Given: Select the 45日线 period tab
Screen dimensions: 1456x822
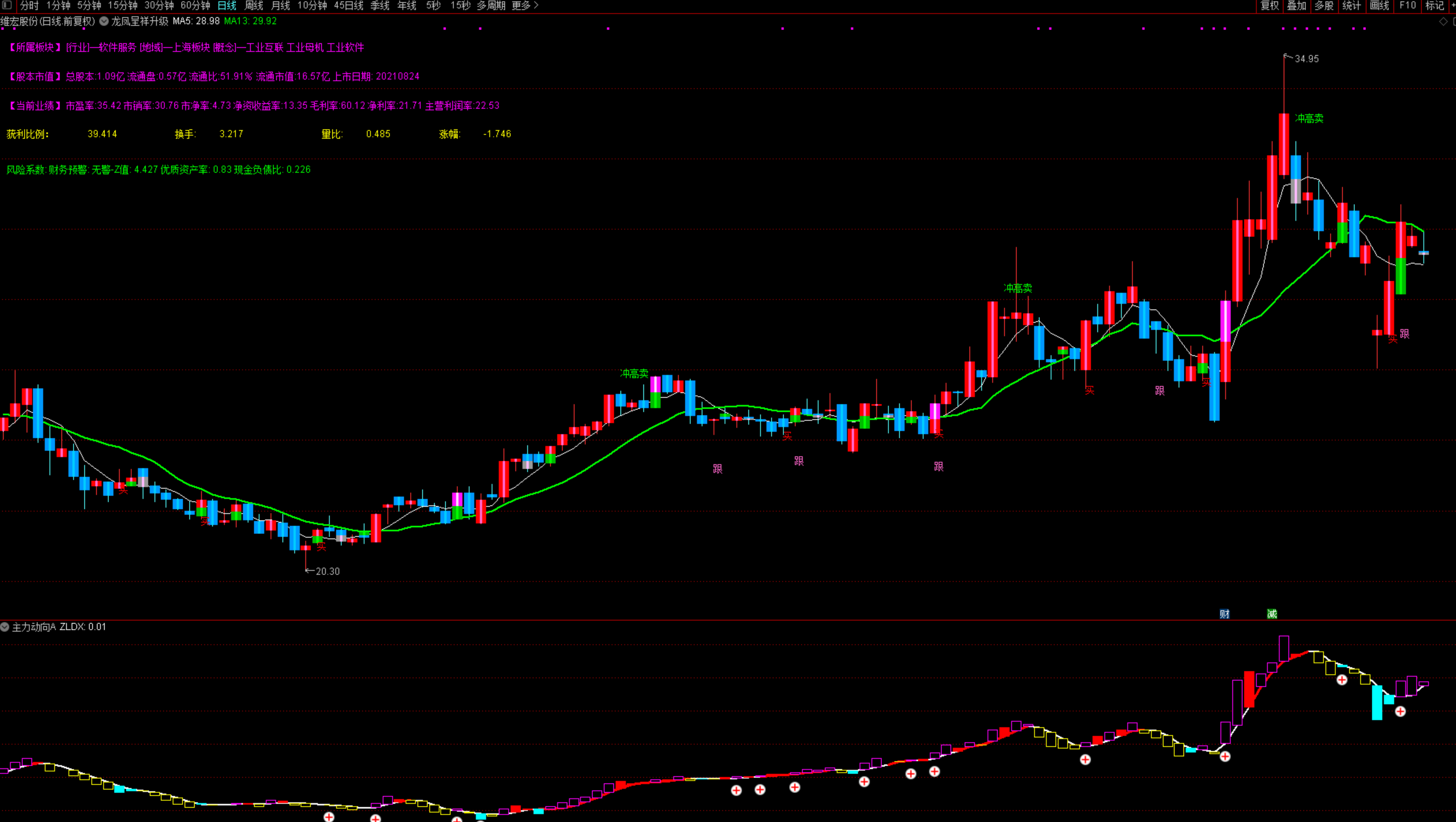Looking at the screenshot, I should [x=348, y=5].
